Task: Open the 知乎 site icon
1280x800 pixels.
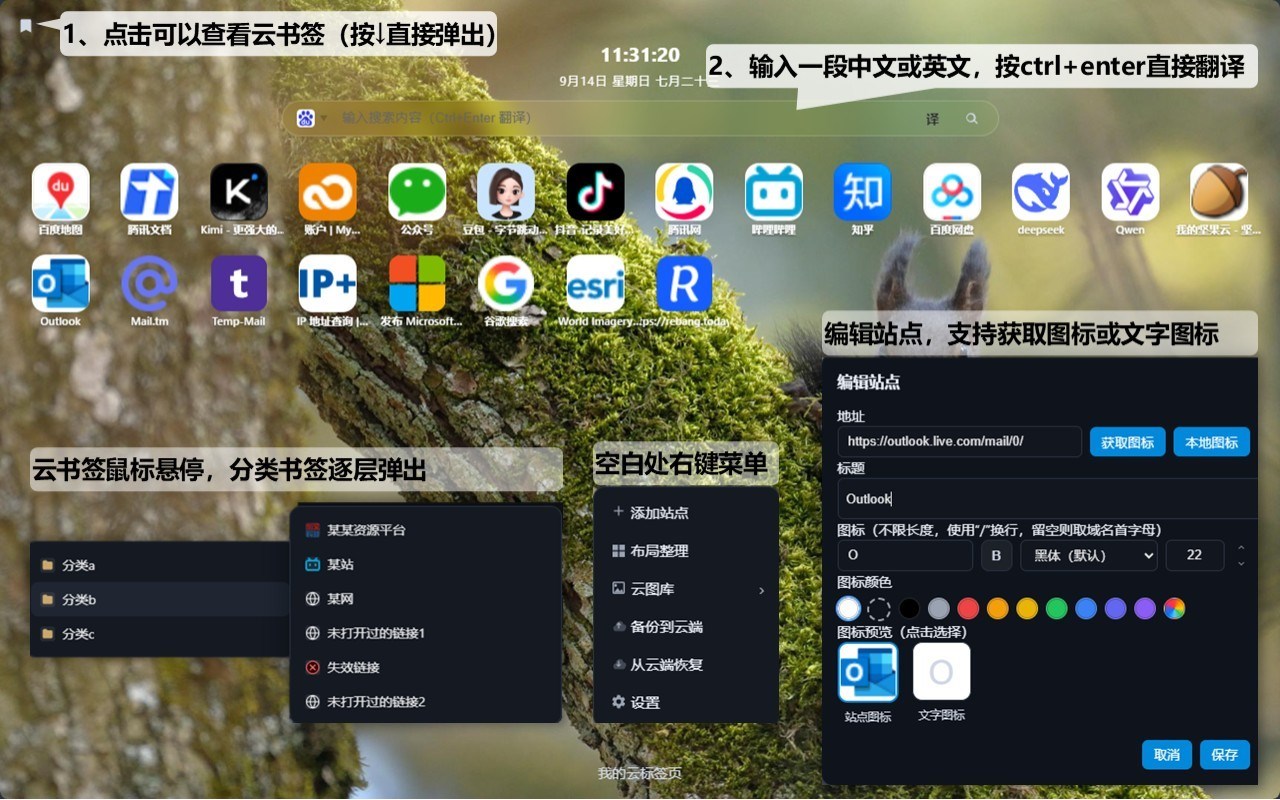Action: point(863,192)
